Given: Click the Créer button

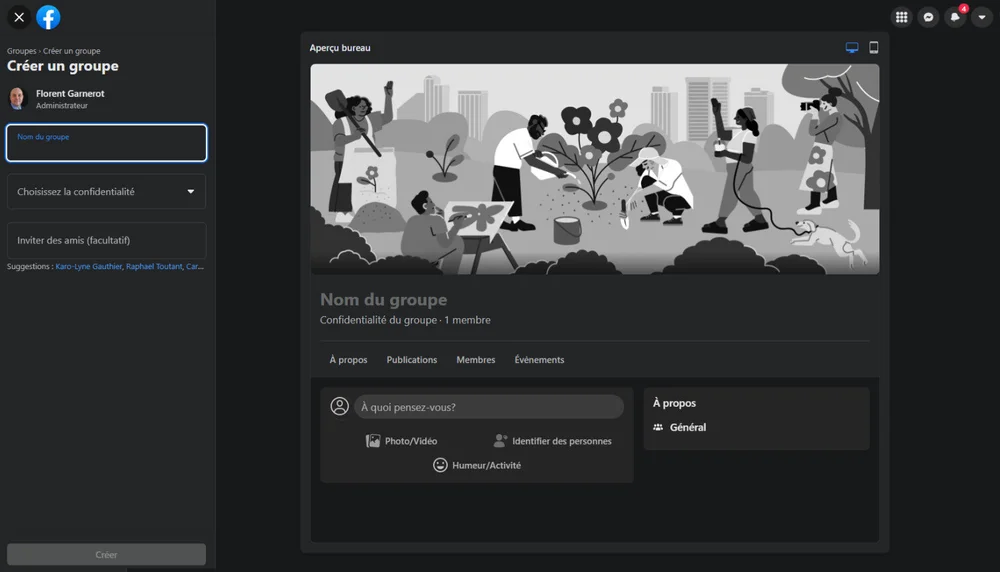Looking at the screenshot, I should [x=107, y=555].
